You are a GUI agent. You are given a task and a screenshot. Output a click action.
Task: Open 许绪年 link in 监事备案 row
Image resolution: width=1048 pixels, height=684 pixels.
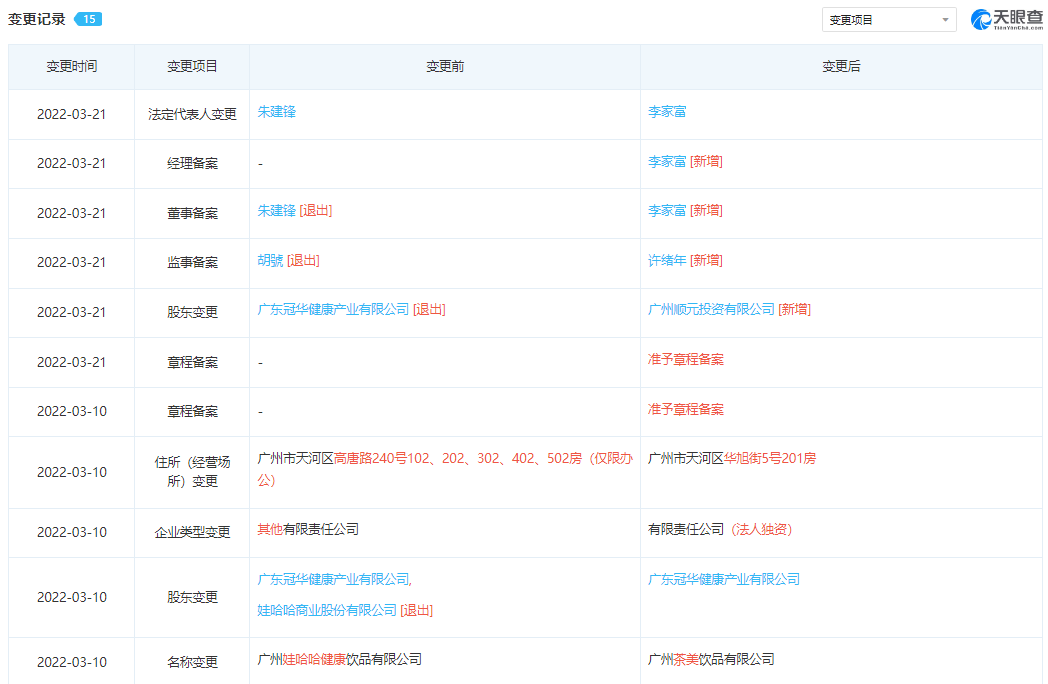667,260
